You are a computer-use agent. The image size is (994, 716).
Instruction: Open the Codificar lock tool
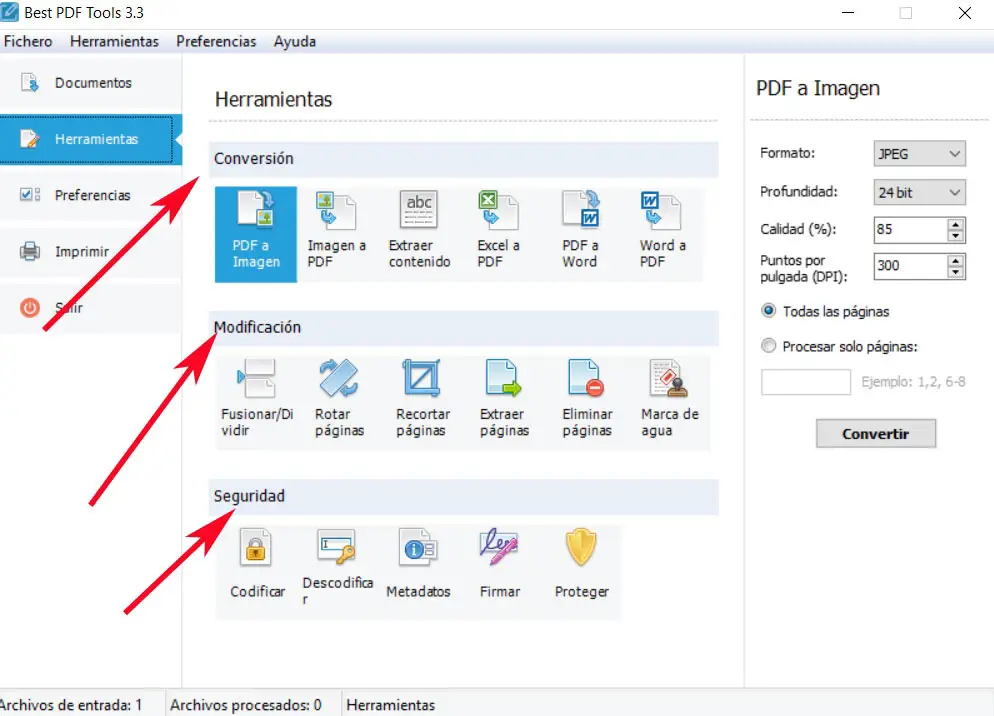pyautogui.click(x=257, y=563)
